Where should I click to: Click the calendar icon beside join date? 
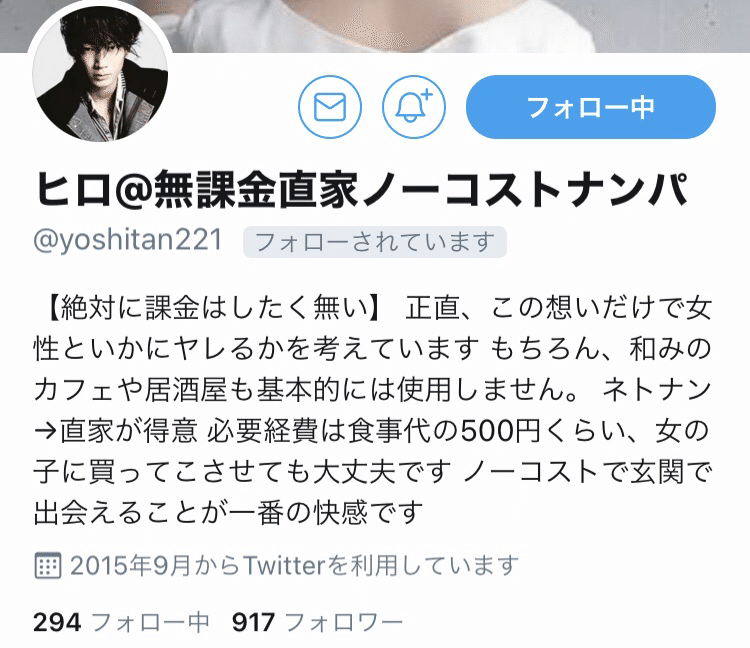point(48,565)
